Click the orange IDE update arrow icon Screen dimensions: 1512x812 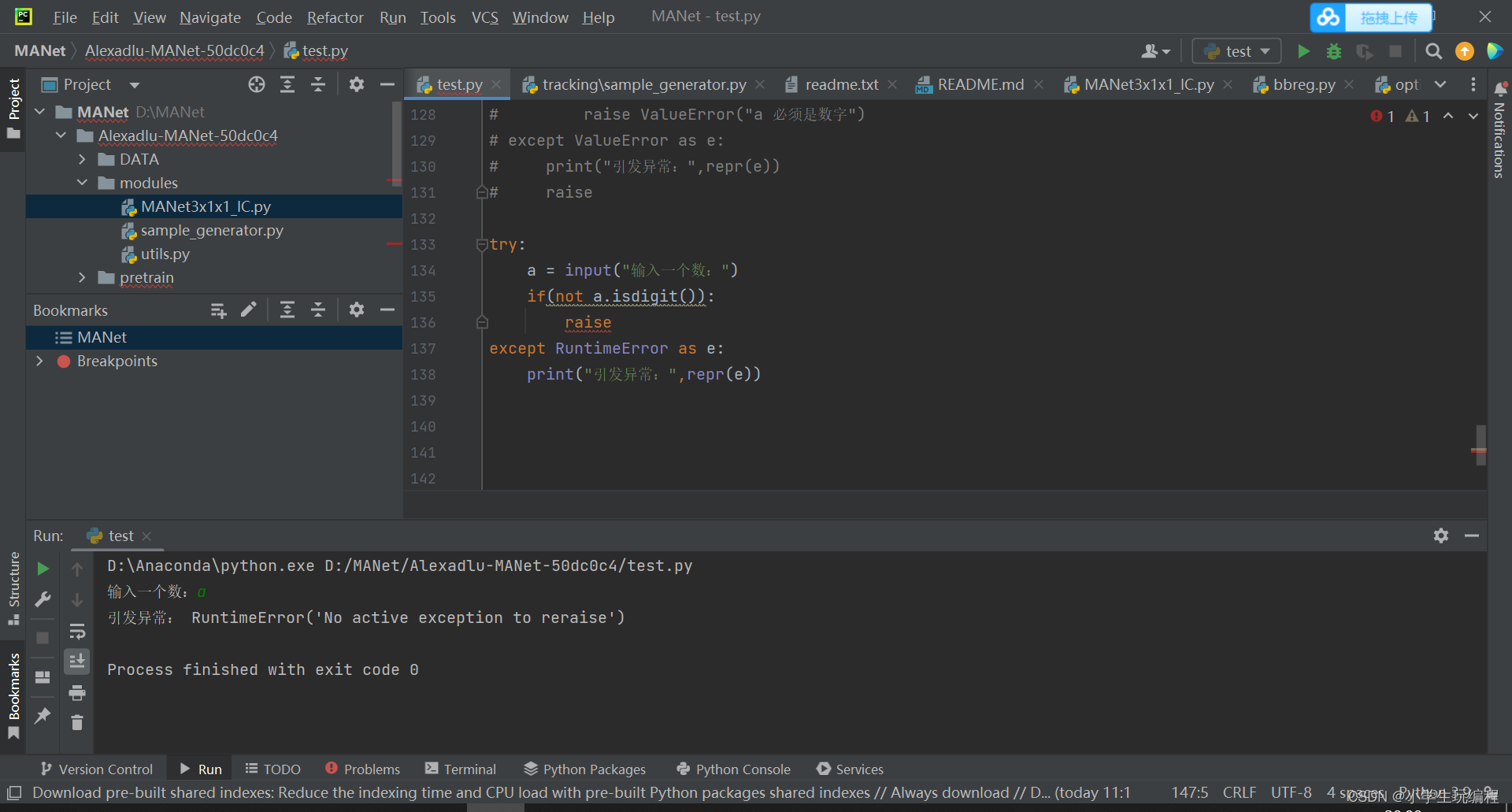(x=1465, y=51)
